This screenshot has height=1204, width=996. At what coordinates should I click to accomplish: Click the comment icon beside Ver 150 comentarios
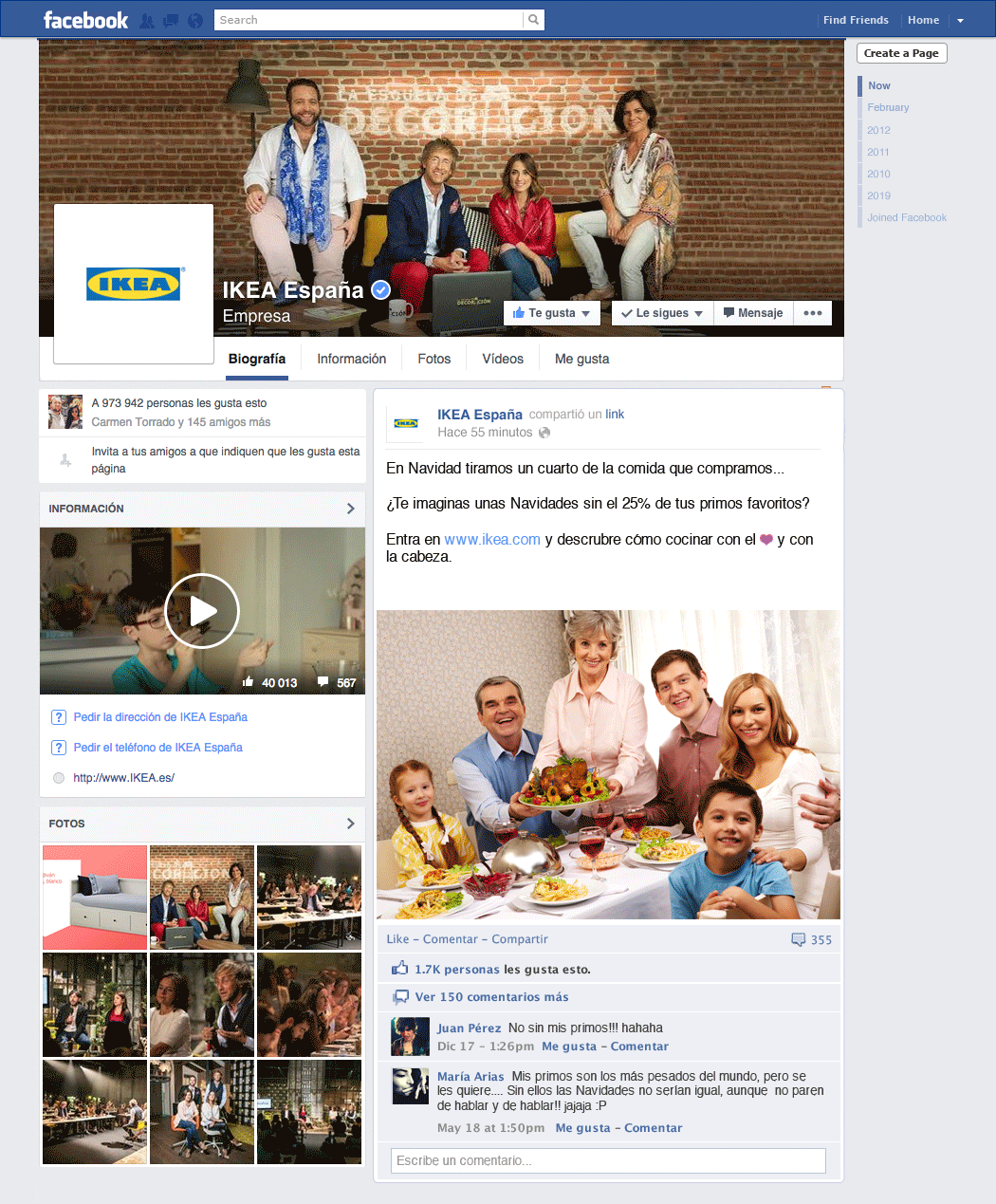click(x=400, y=997)
